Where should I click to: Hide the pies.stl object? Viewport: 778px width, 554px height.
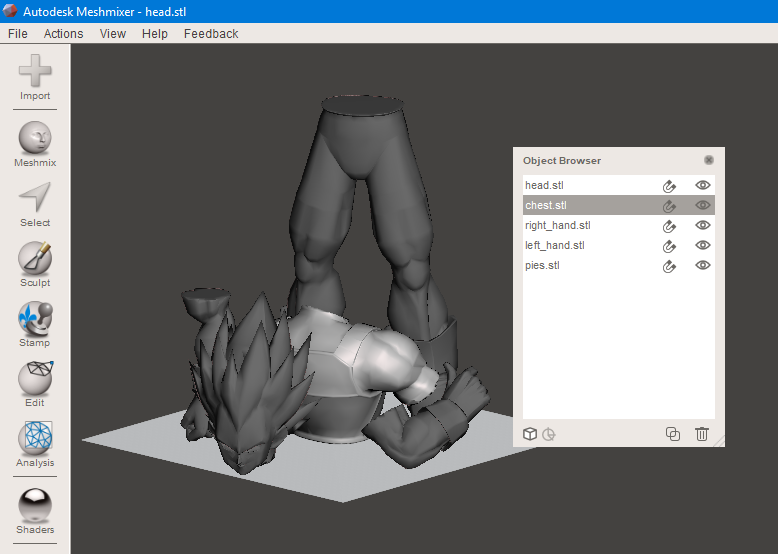(x=703, y=265)
